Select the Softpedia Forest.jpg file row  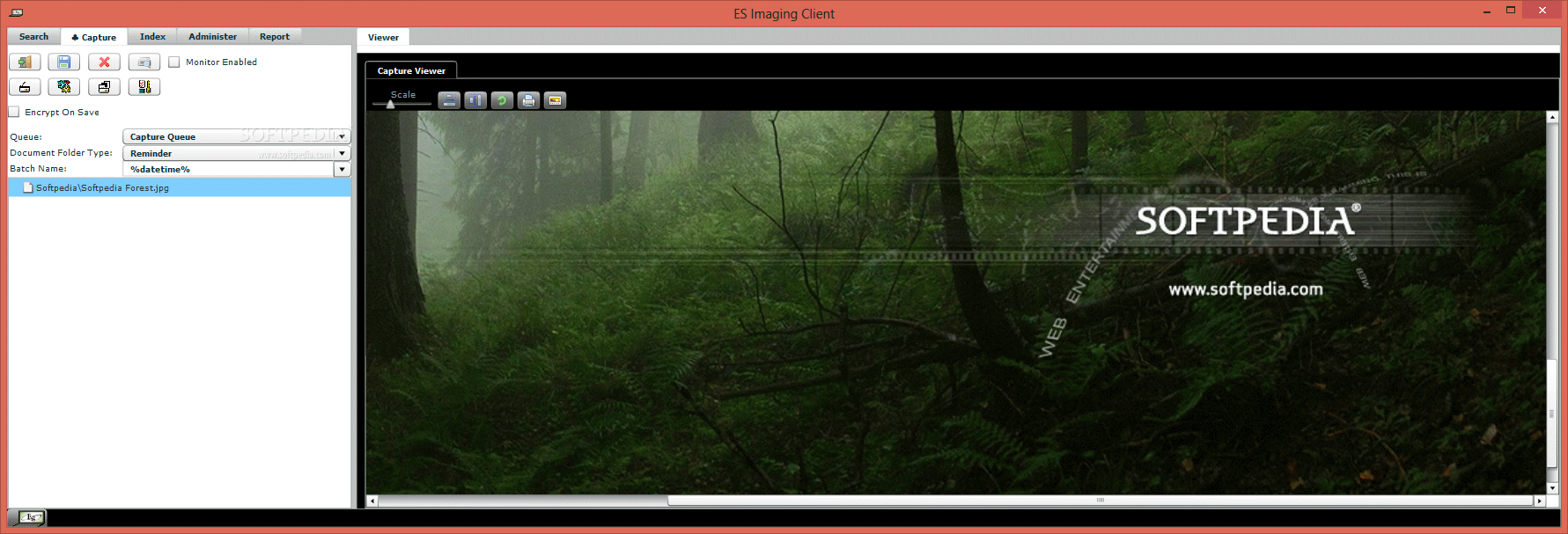[x=180, y=187]
